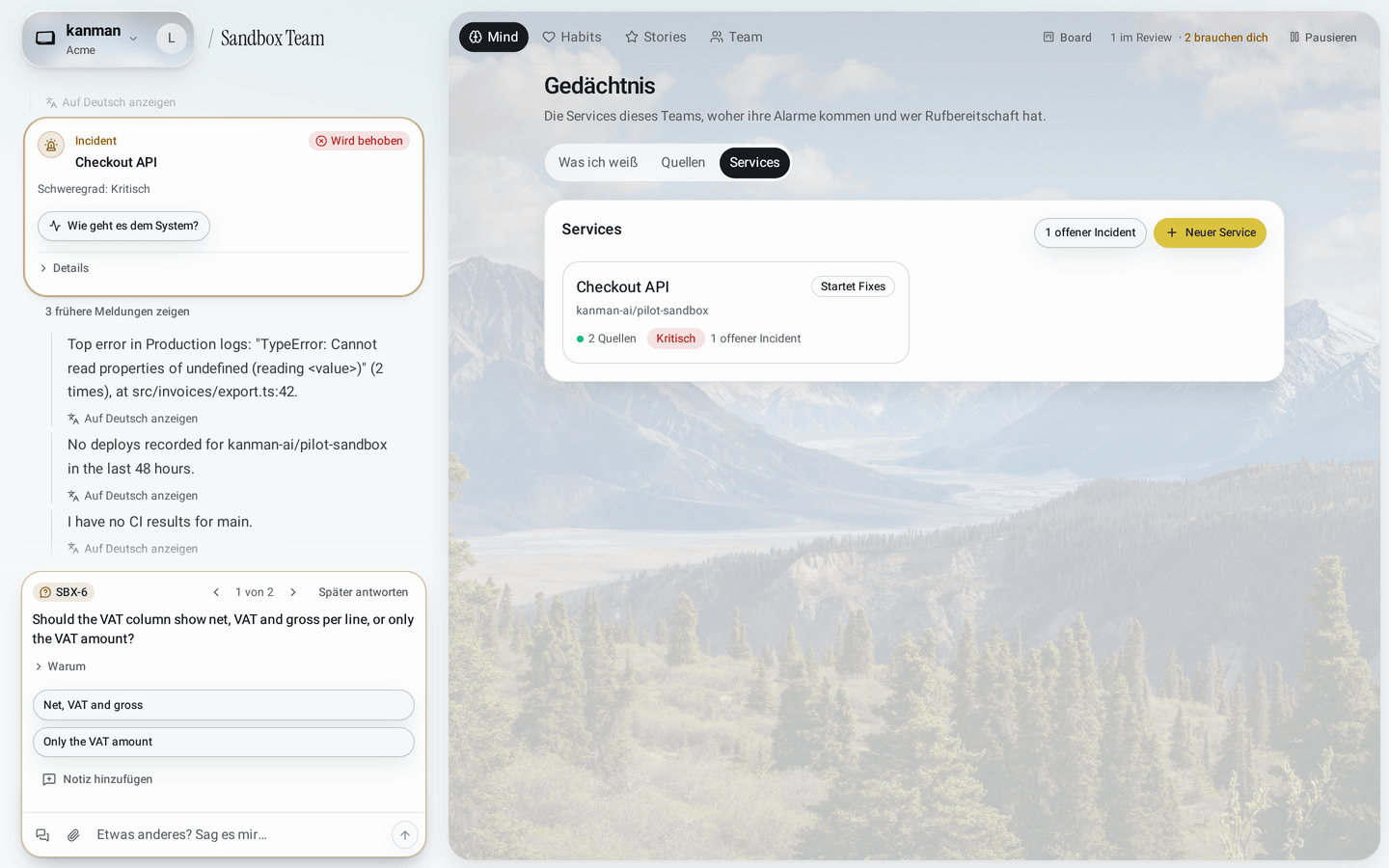Image resolution: width=1389 pixels, height=868 pixels.
Task: Click the Pausieren button
Action: pos(1323,38)
